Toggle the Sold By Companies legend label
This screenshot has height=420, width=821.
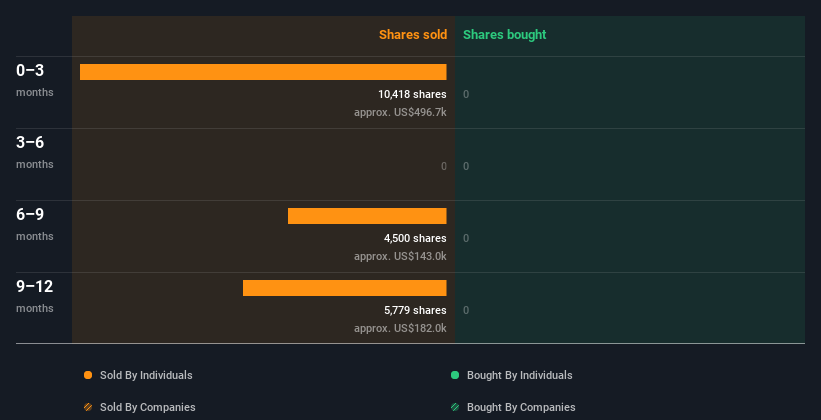pos(146,408)
